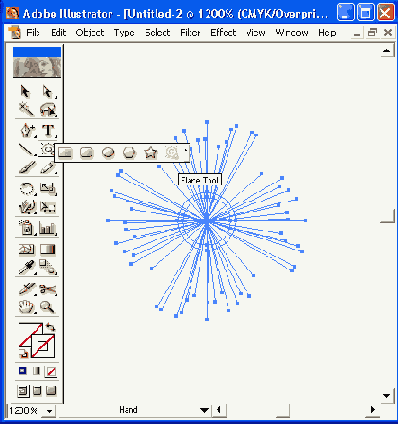Select the Zoom magnifier tool
This screenshot has height=424, width=398.
(48, 307)
